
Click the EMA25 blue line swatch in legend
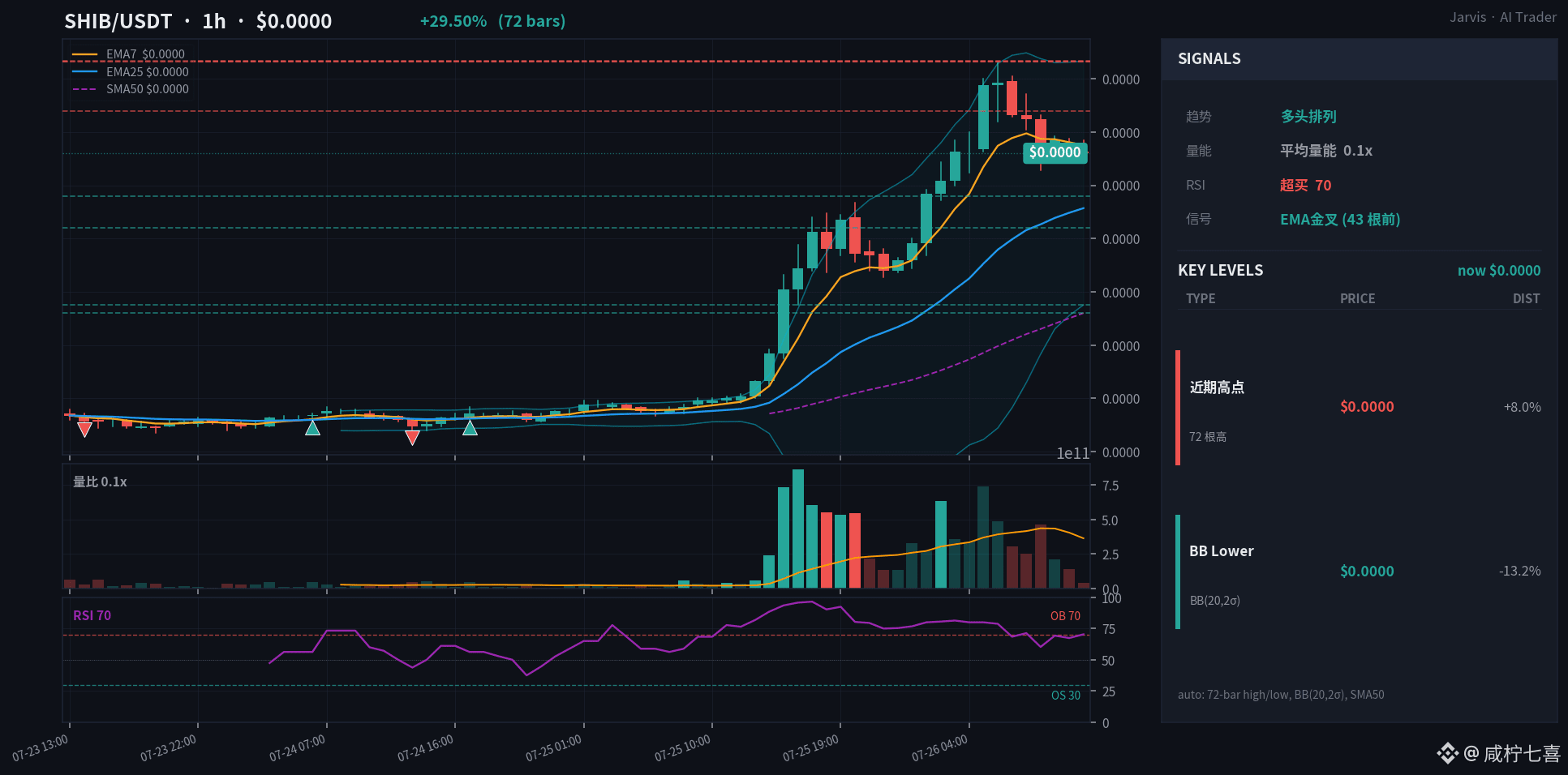(x=84, y=71)
